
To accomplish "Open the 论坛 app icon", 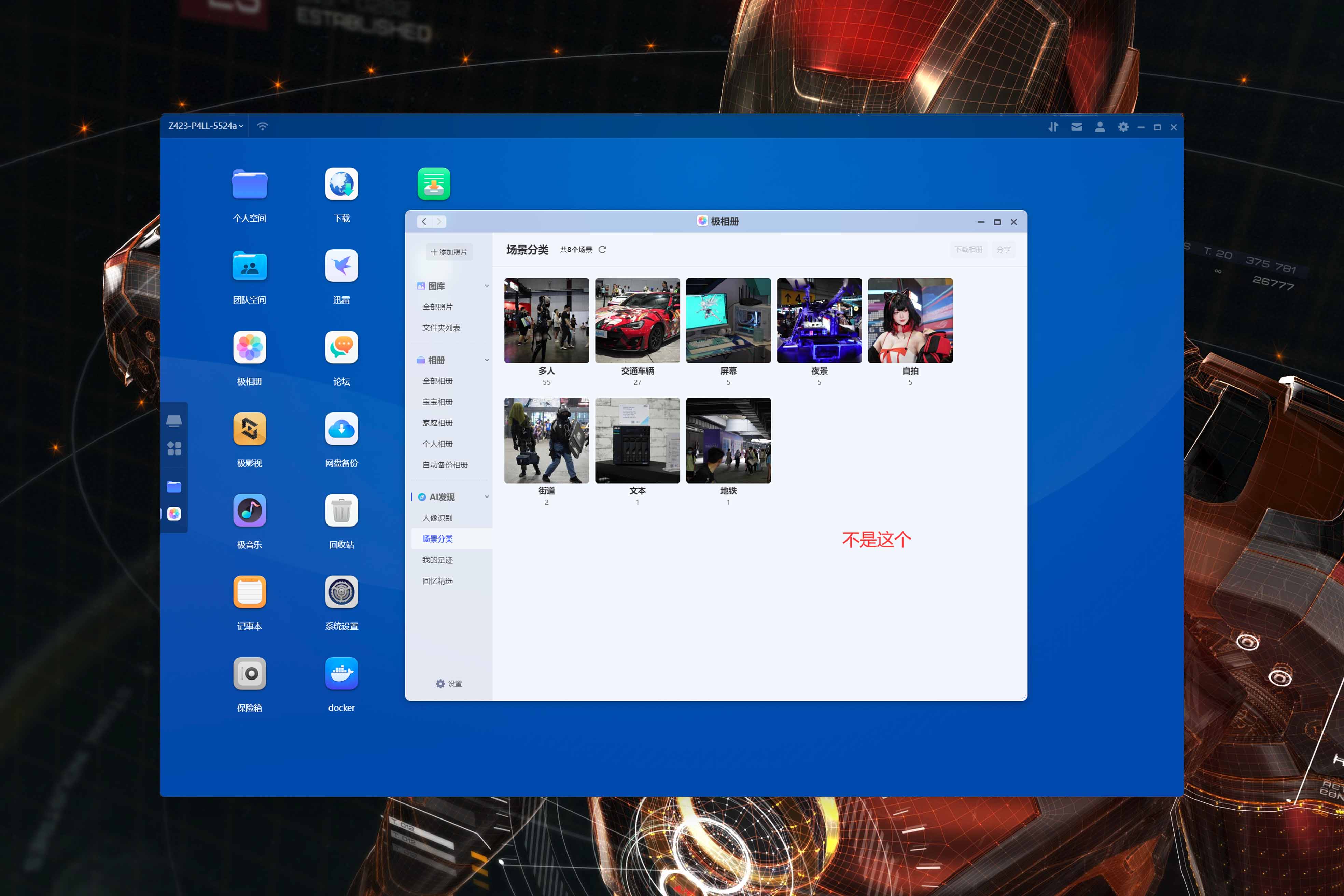I will pos(341,347).
